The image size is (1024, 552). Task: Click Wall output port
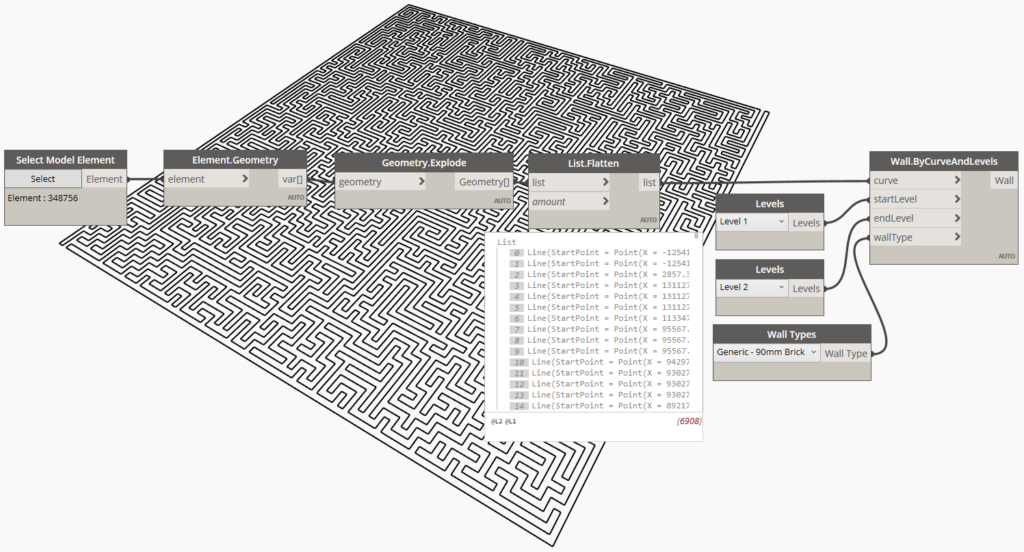(1004, 180)
